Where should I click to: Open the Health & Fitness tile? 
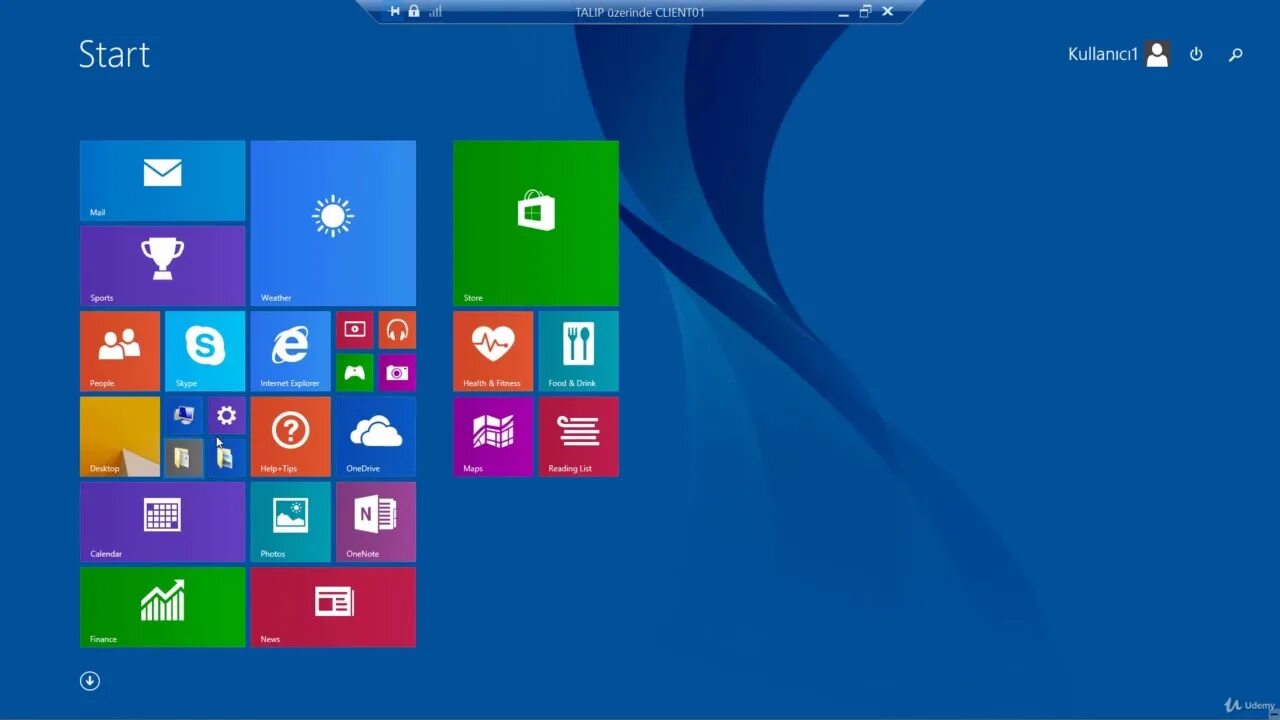[493, 351]
